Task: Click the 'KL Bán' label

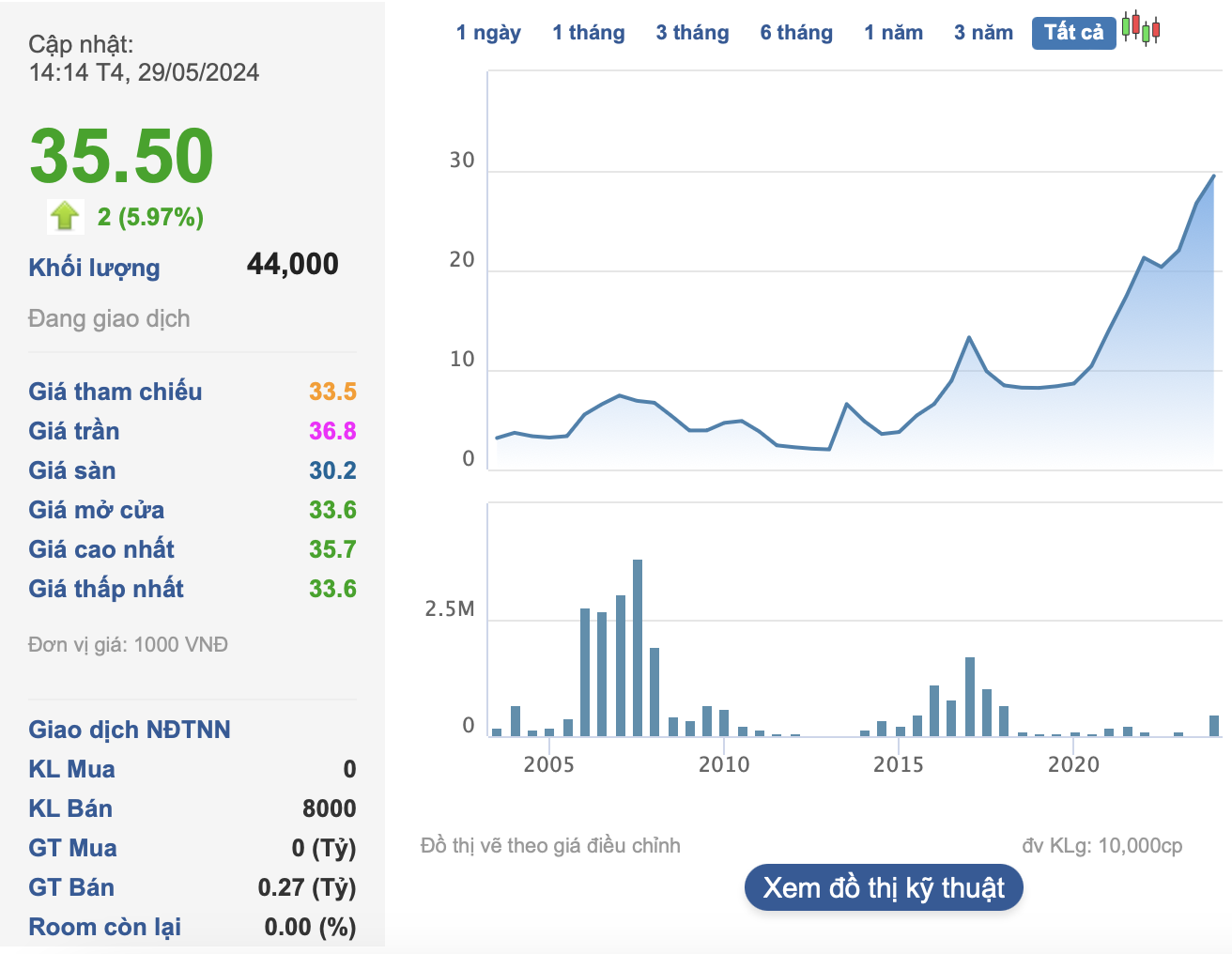Action: coord(70,808)
